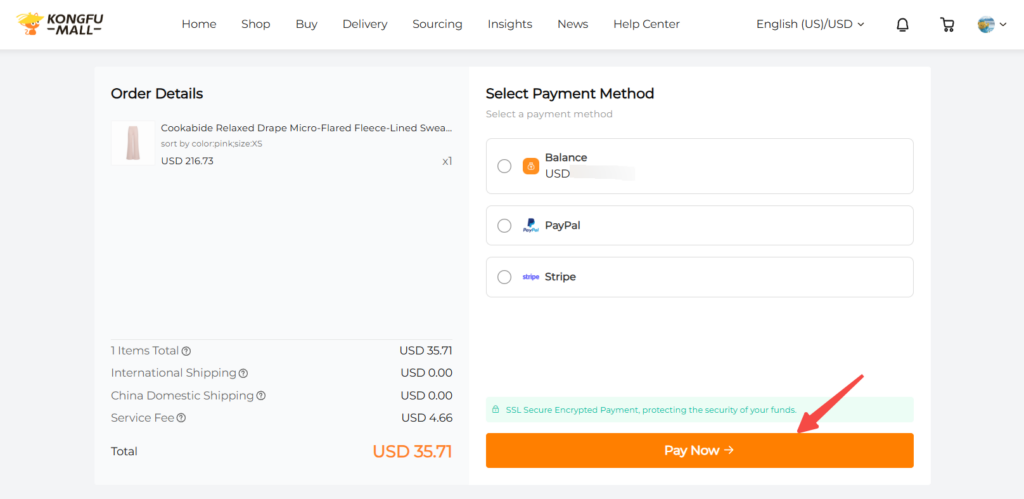Select the Balance payment radio button
The image size is (1024, 499).
504,166
